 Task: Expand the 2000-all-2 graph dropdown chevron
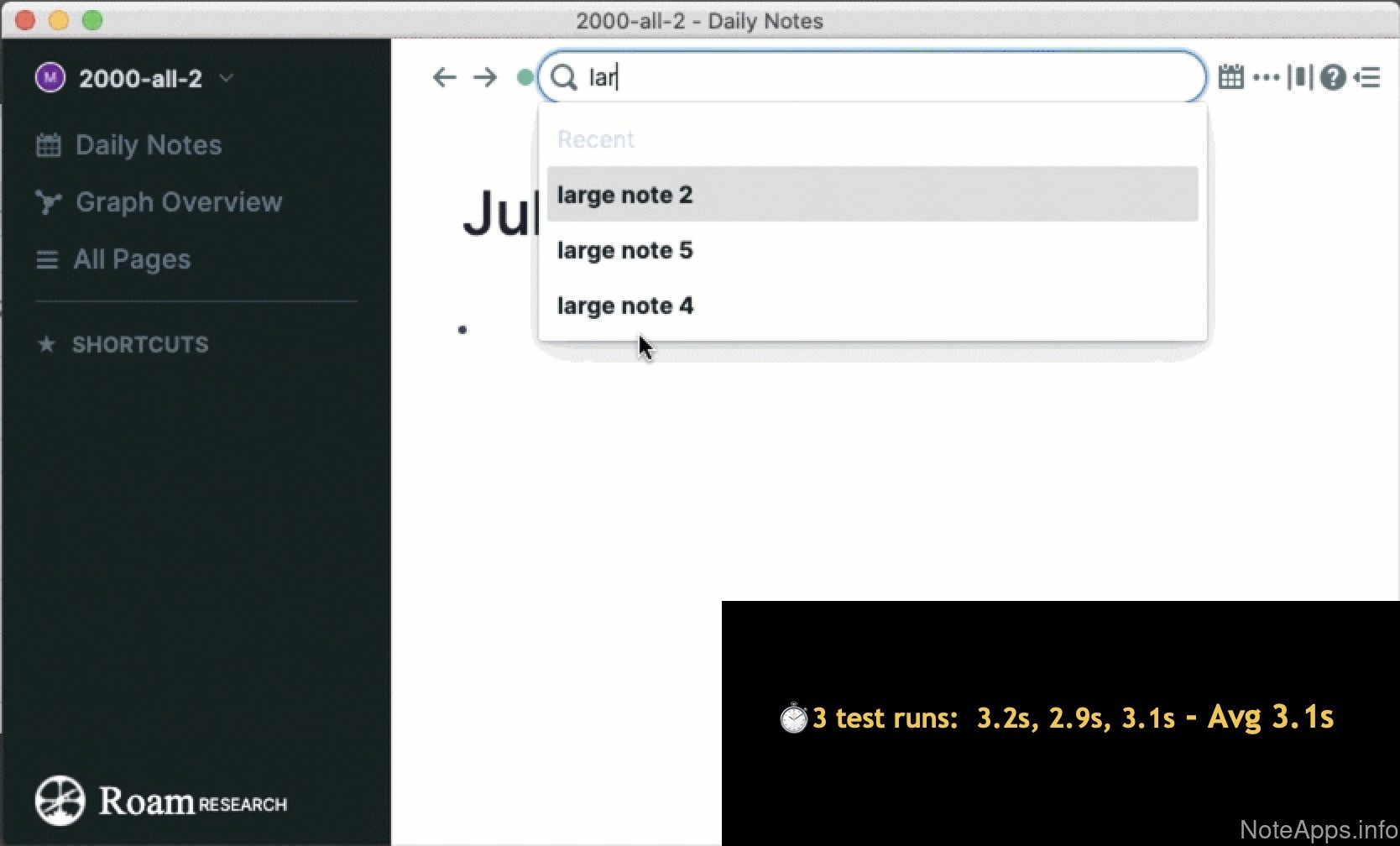coord(226,78)
